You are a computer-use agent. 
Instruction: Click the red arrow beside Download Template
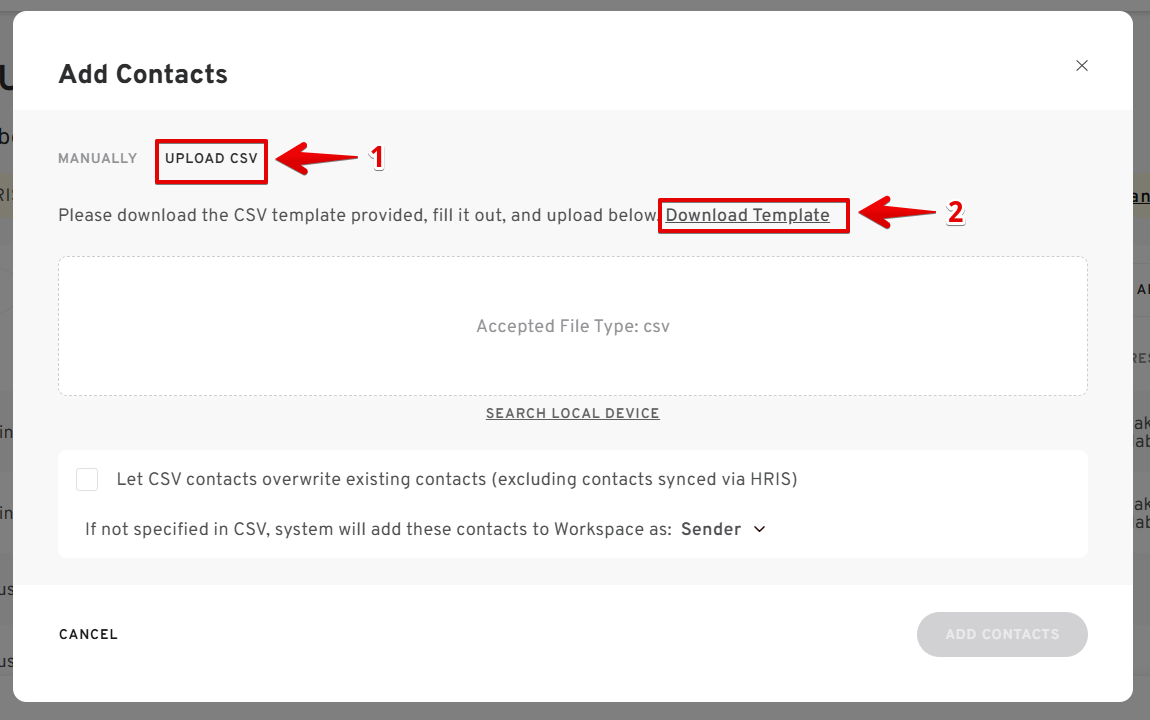click(898, 213)
